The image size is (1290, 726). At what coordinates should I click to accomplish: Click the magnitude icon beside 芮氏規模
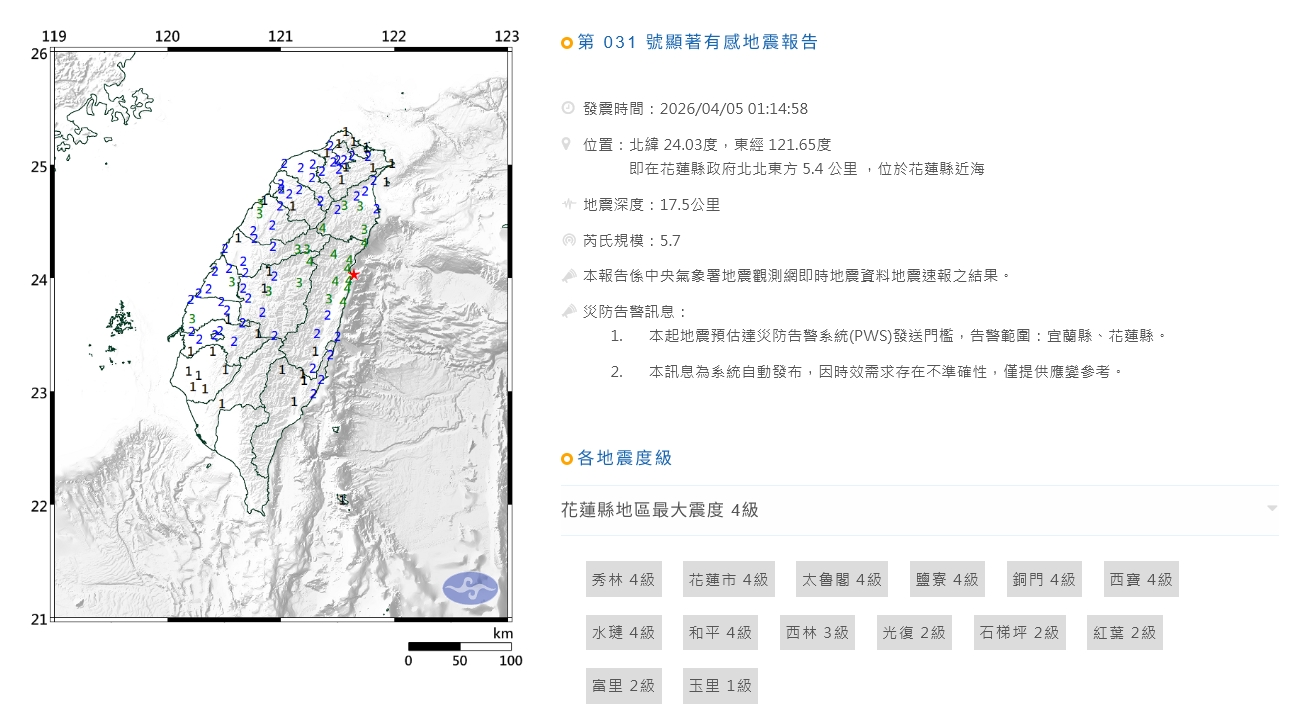(568, 240)
